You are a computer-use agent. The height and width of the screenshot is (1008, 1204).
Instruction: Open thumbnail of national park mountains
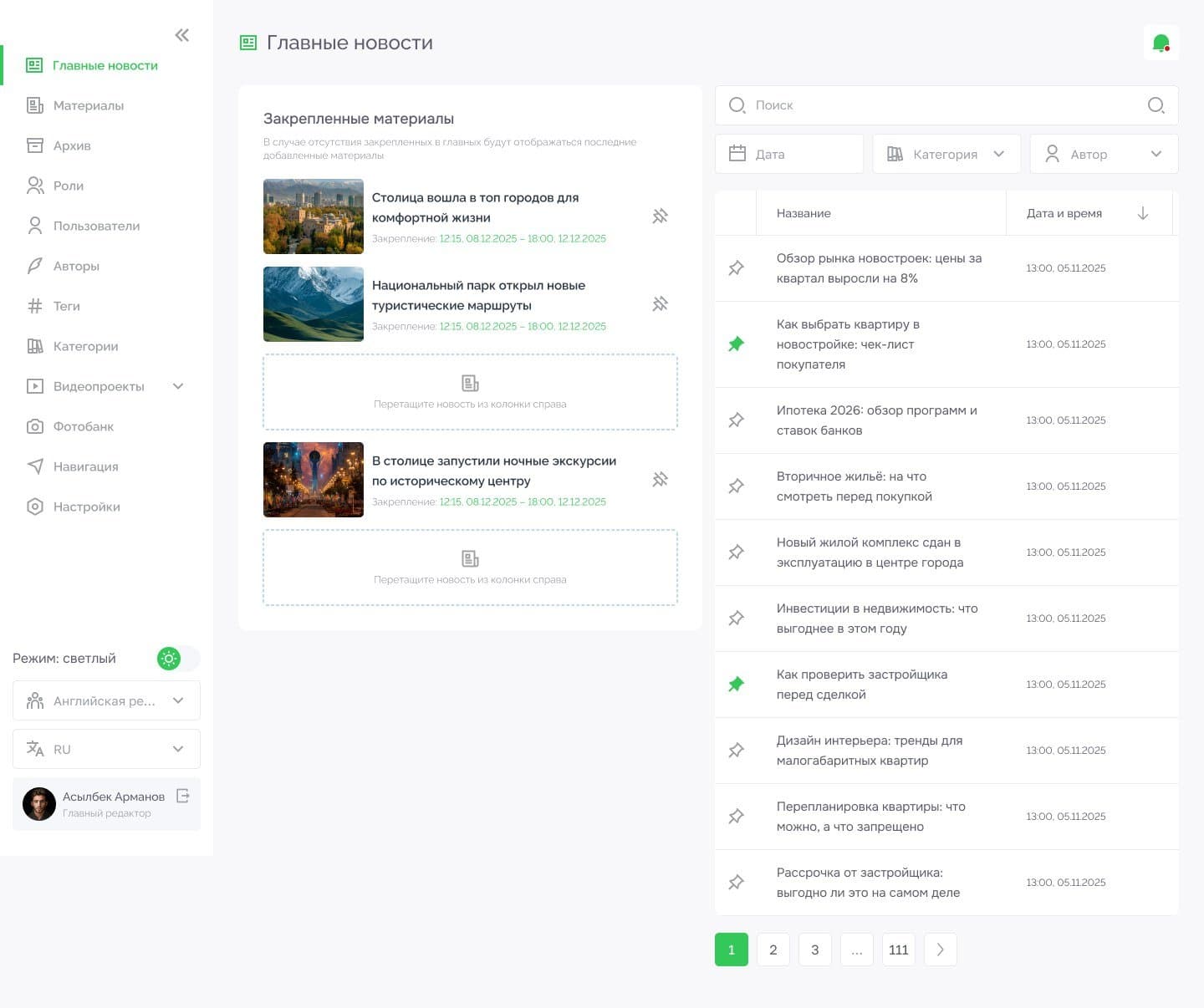[314, 304]
